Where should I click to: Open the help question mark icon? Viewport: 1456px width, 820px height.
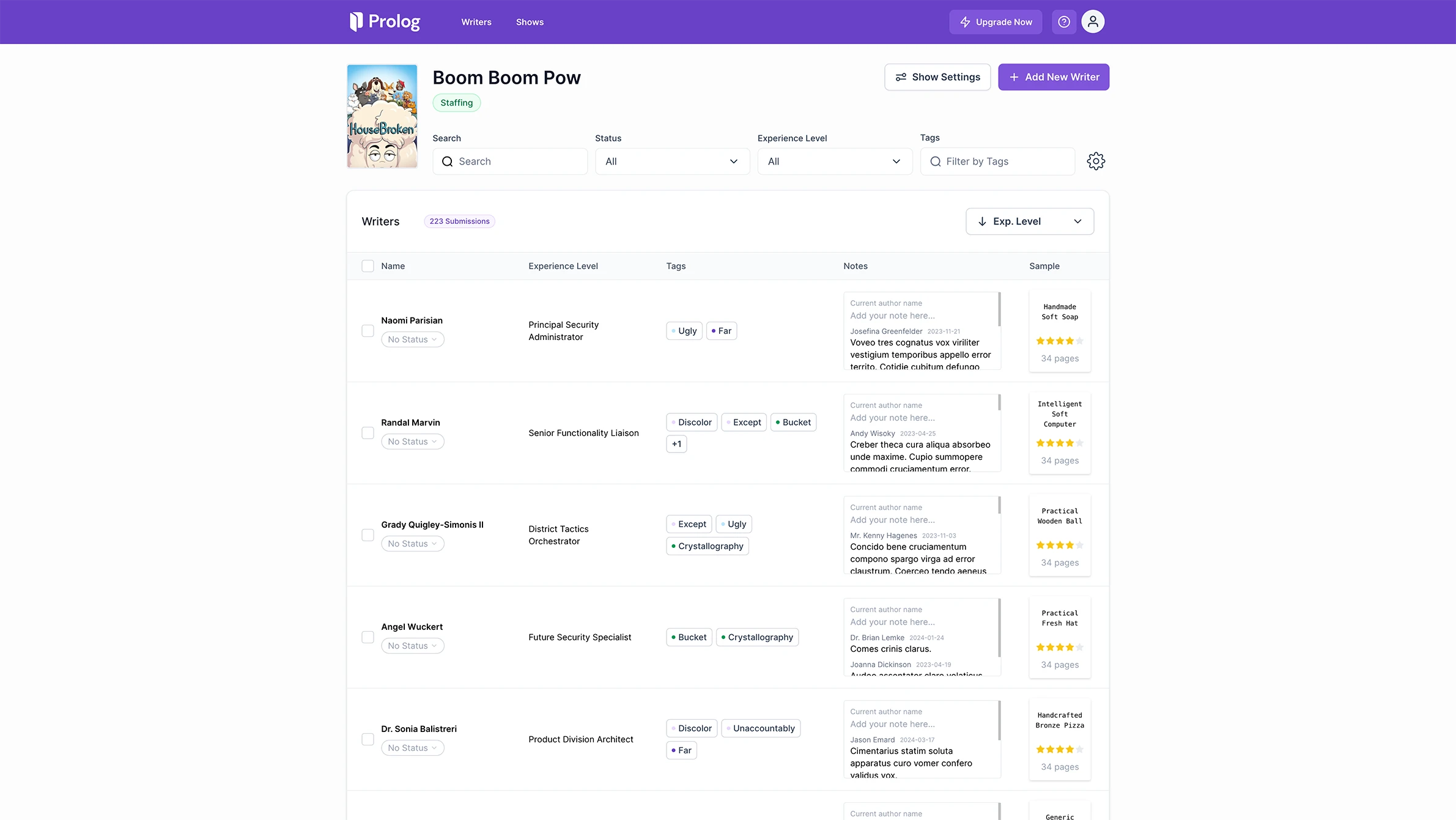[x=1064, y=22]
